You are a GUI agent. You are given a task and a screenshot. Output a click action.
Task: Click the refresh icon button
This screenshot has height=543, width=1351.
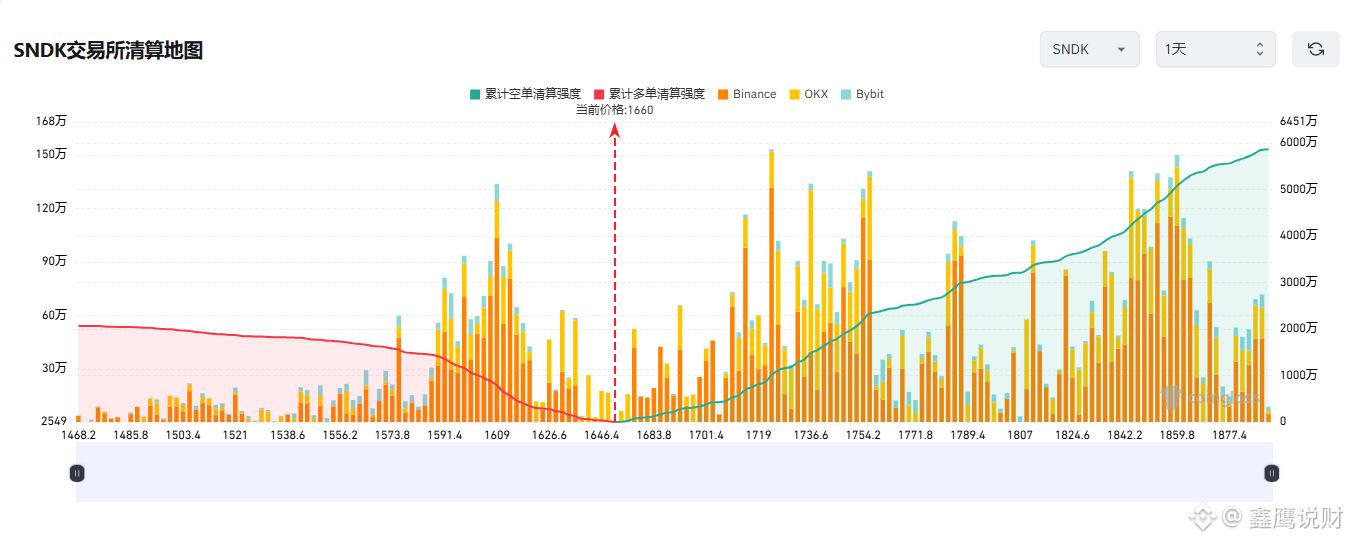coord(1315,49)
